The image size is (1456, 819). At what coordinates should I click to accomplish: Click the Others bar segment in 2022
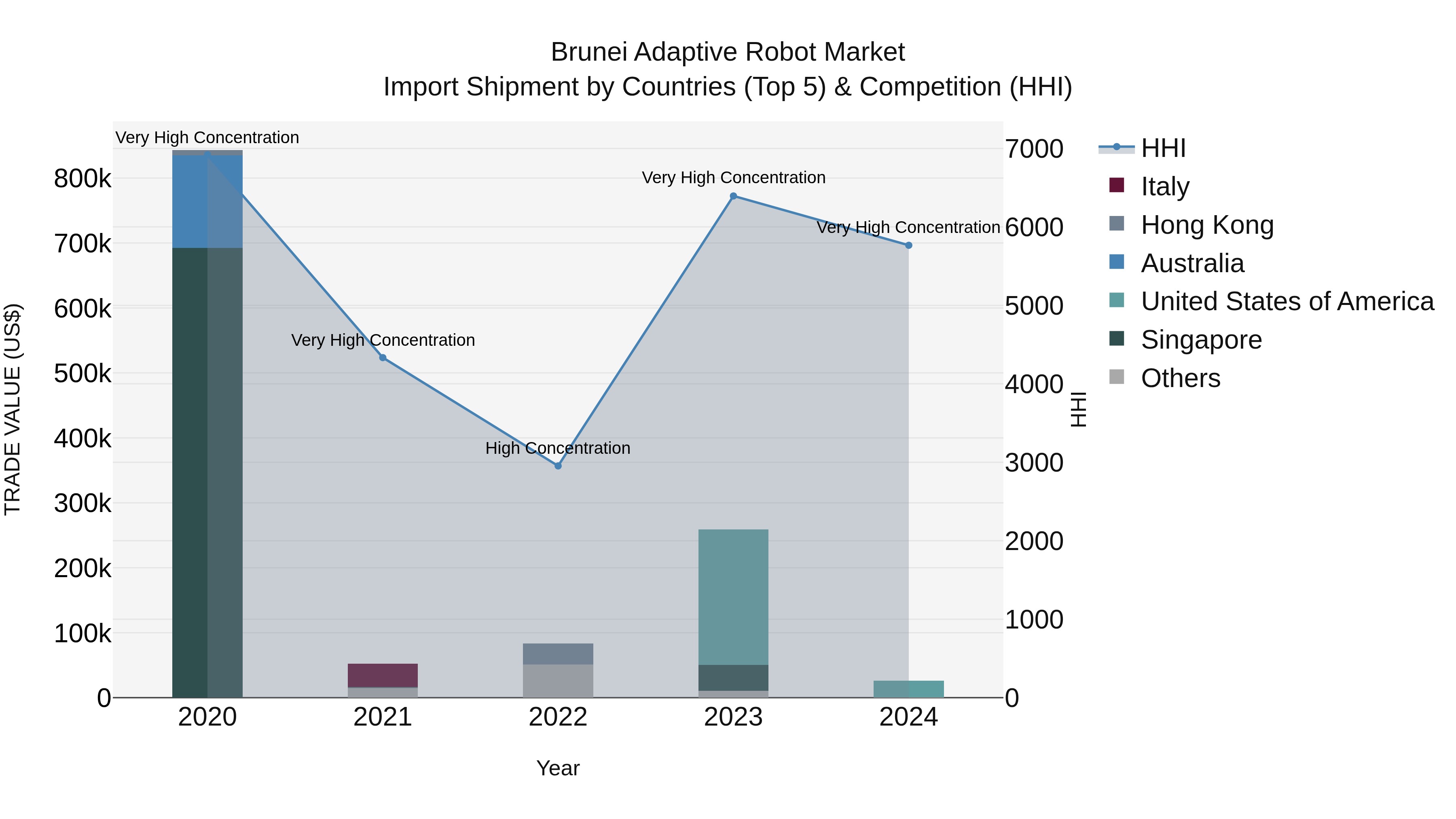pos(558,681)
